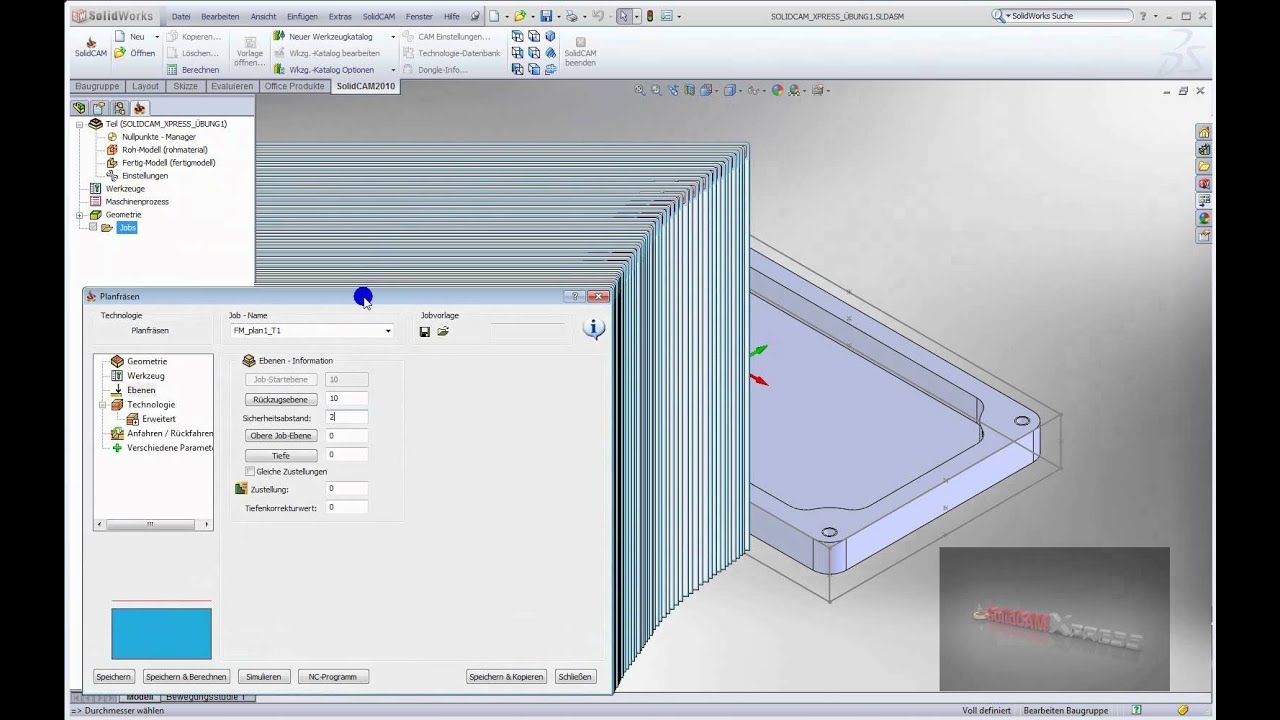Collapse the Teil SOLIDCAM_XPRESS_ÜBUNG1 tree node
The image size is (1280, 720).
point(79,124)
